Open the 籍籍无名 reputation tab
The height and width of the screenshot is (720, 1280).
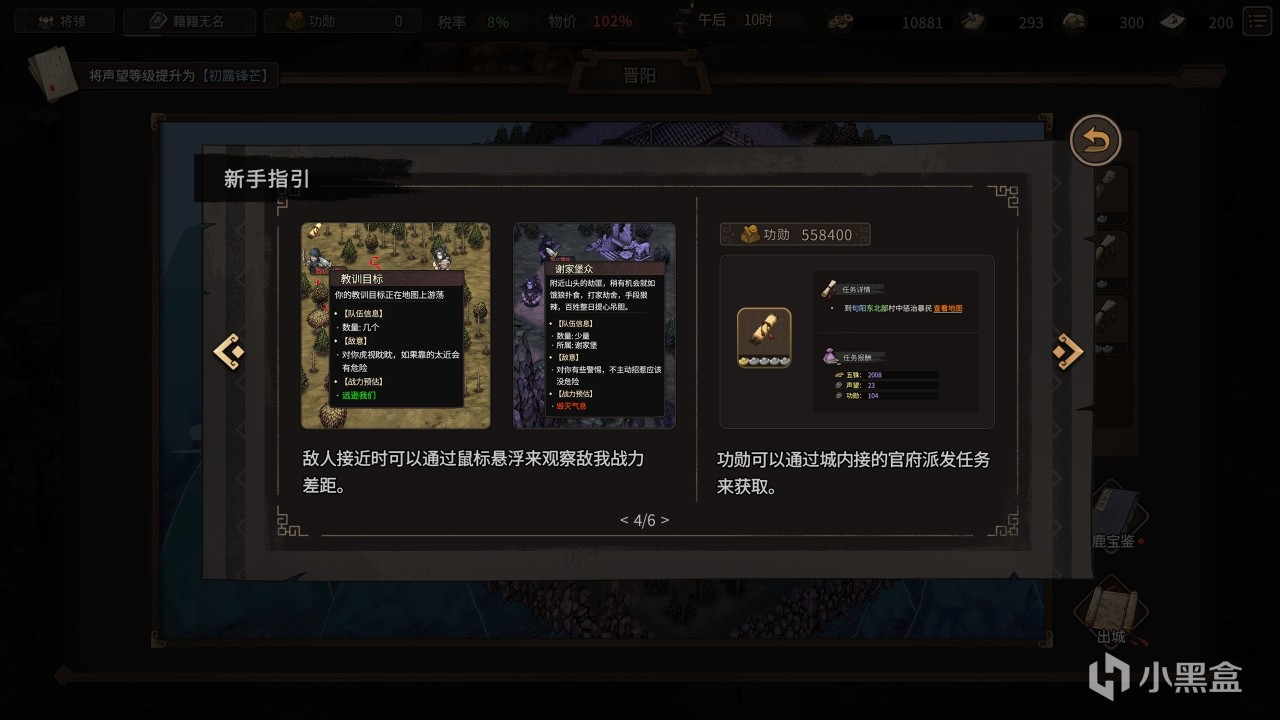click(x=189, y=21)
